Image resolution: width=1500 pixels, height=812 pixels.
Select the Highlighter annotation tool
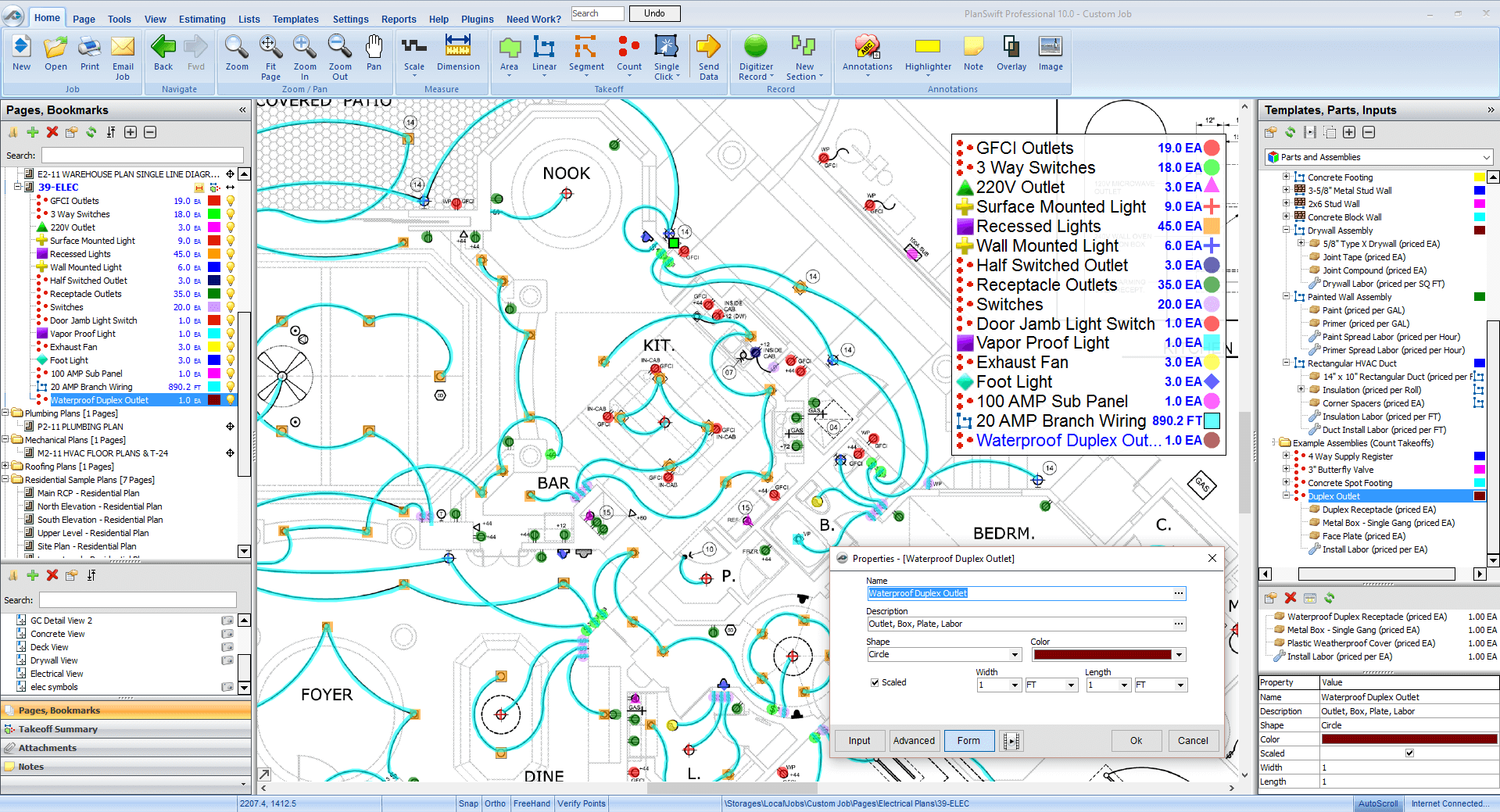[x=927, y=55]
